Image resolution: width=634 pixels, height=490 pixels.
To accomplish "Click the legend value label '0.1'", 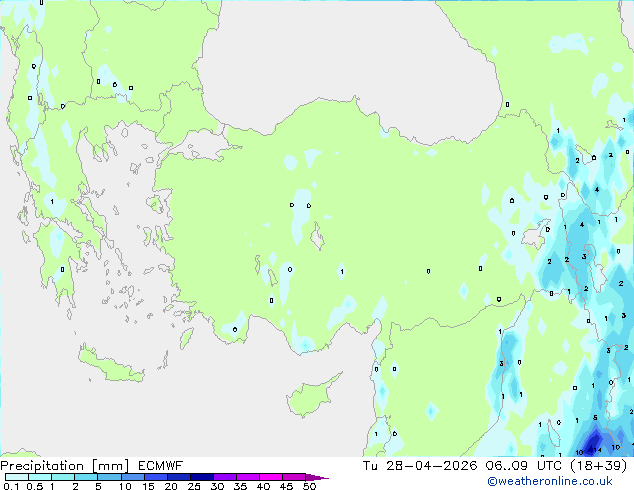I will tap(11, 486).
